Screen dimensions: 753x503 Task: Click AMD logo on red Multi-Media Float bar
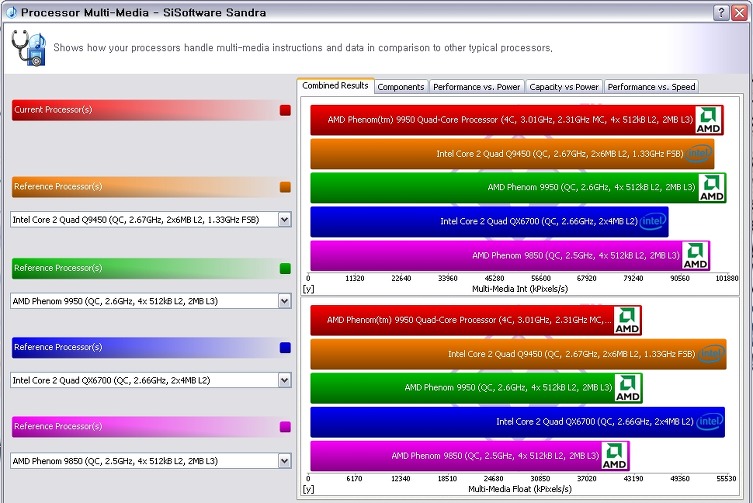627,320
